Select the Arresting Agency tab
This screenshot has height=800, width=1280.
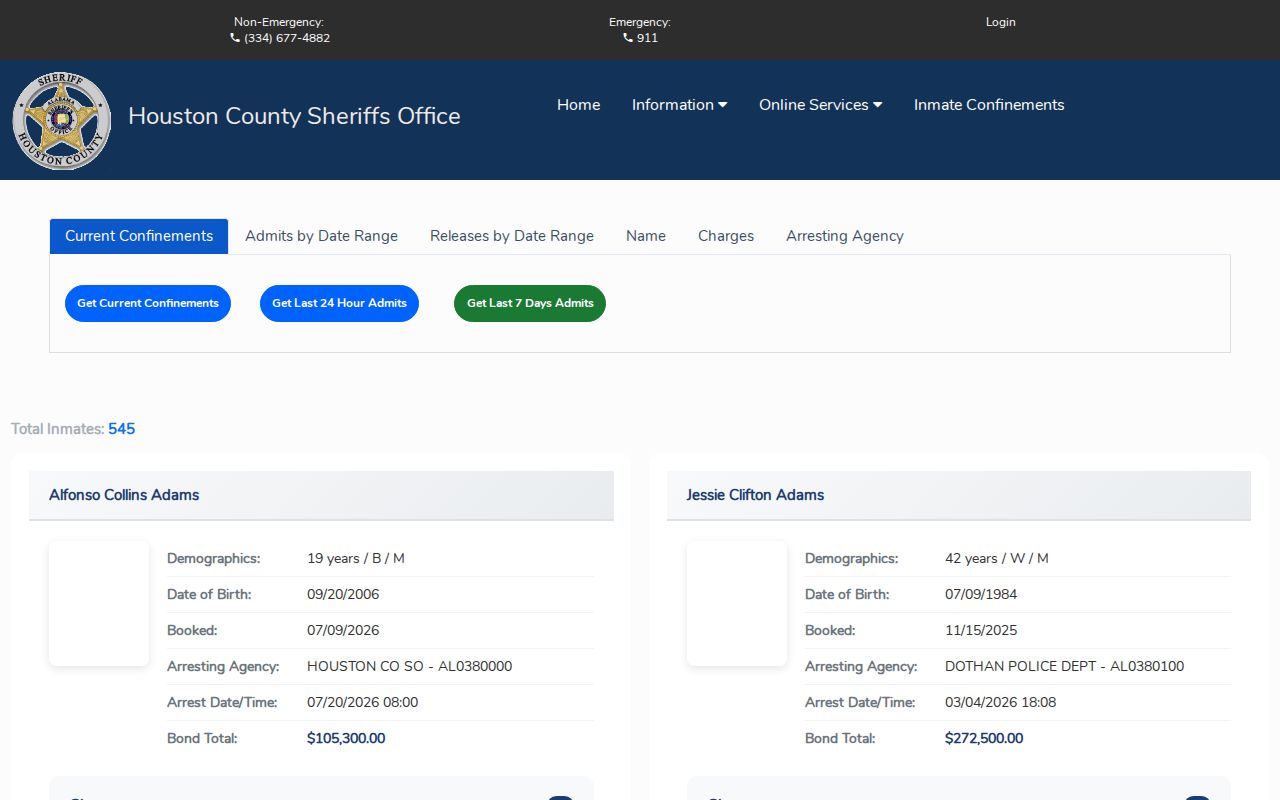[x=845, y=236]
